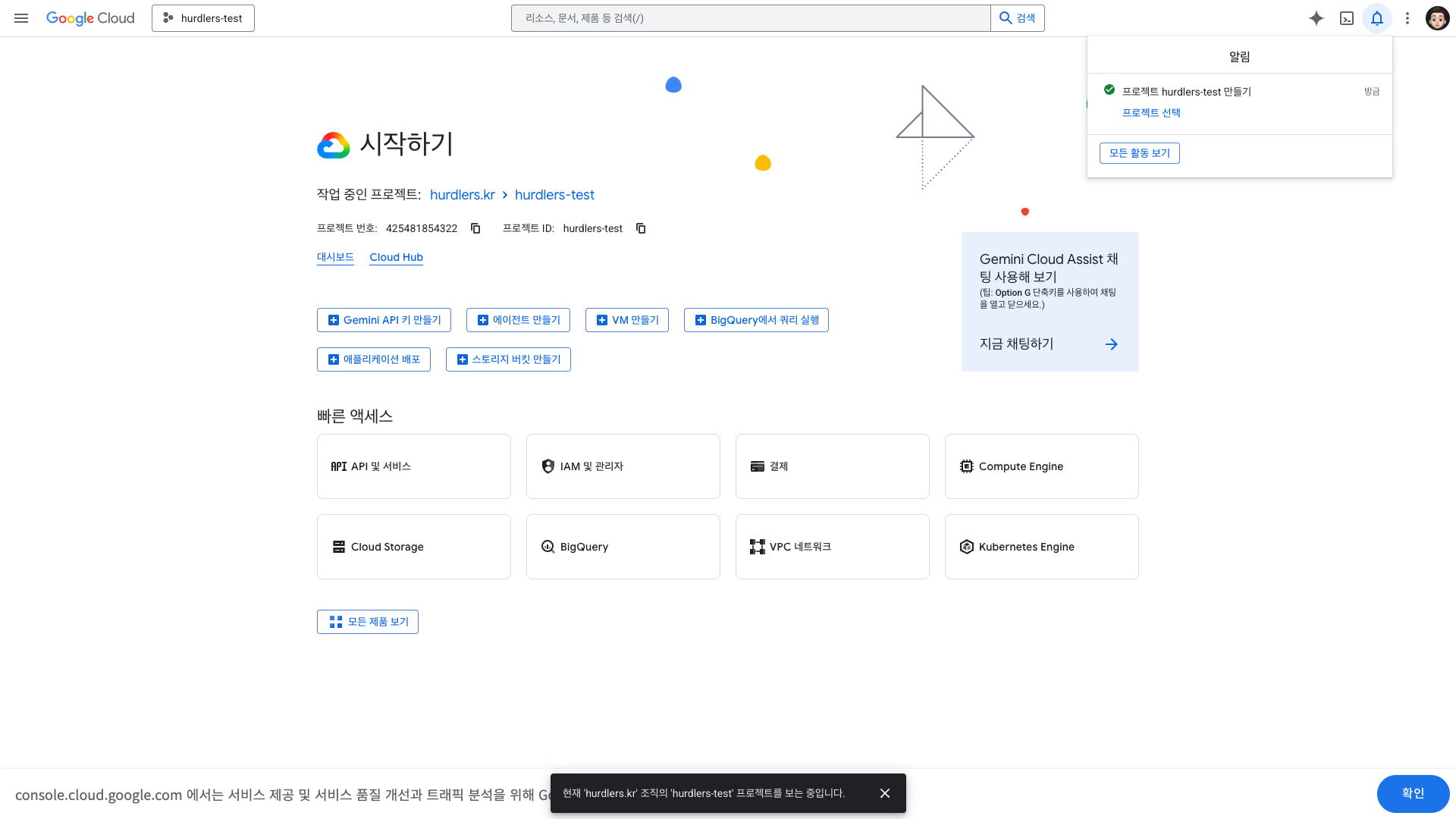
Task: Open Compute Engine card
Action: click(x=1042, y=466)
